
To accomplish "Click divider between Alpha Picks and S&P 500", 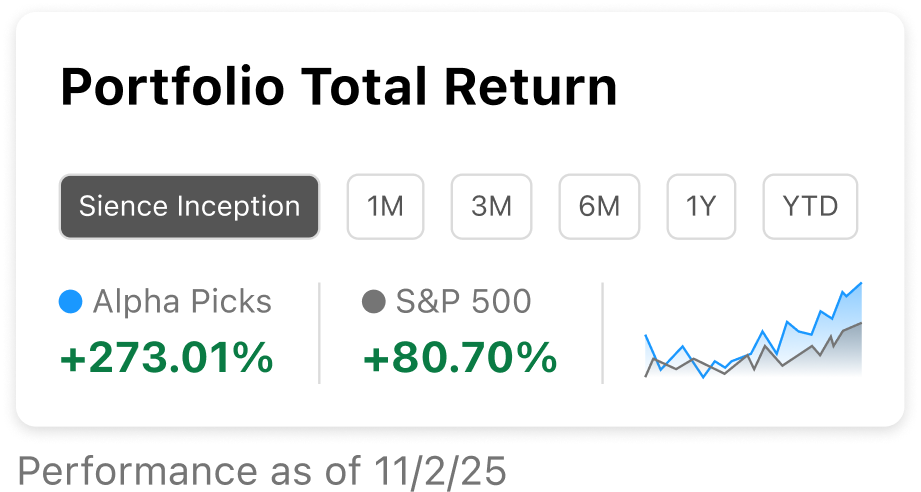I will [319, 332].
